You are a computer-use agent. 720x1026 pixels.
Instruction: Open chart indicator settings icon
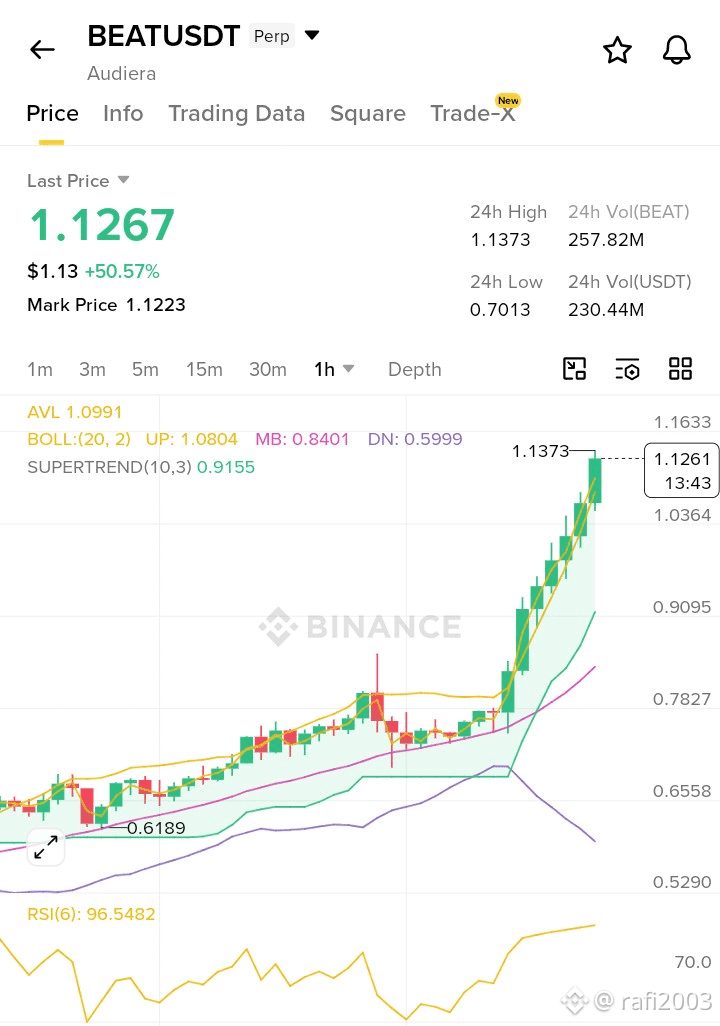click(627, 368)
